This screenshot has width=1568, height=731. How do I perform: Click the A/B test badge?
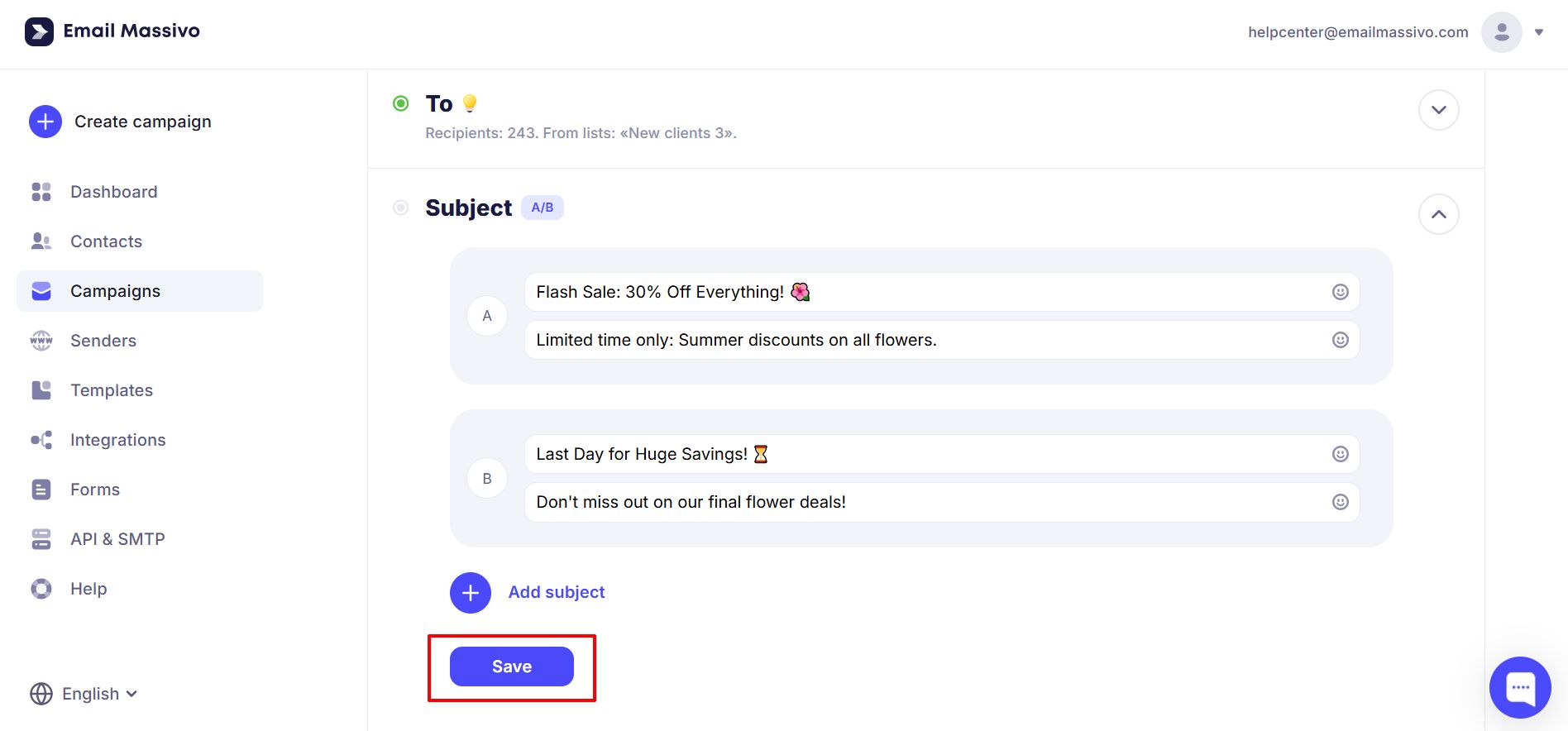pyautogui.click(x=543, y=208)
